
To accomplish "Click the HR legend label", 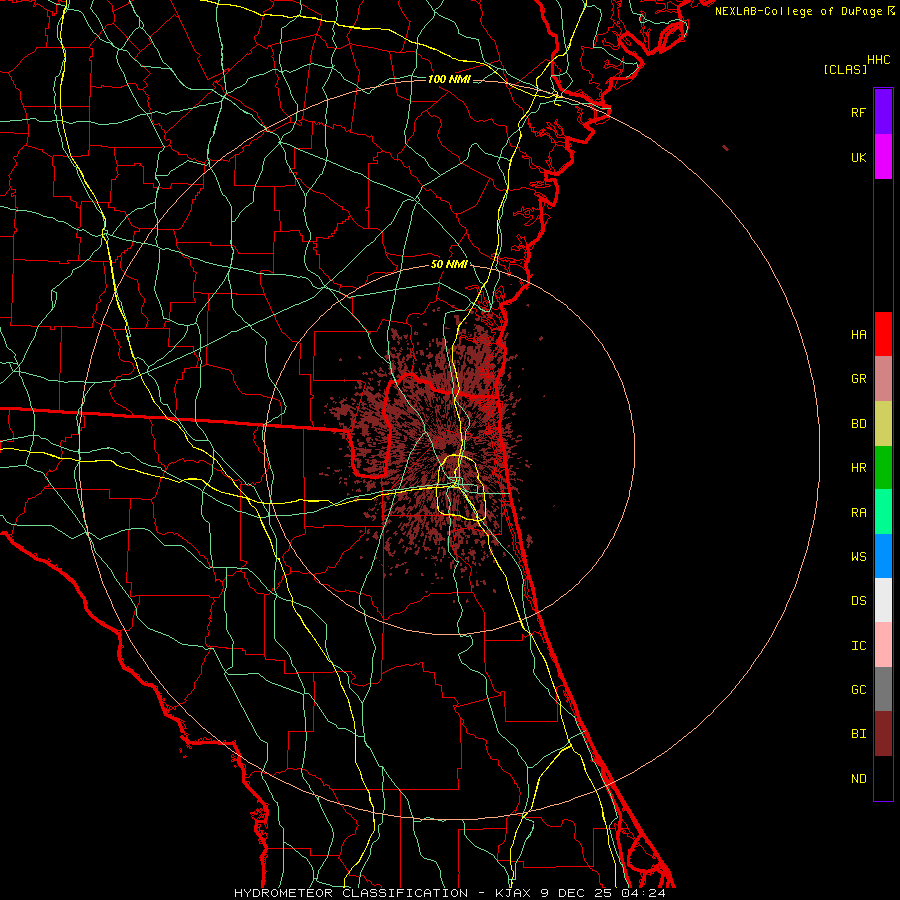I will (859, 468).
